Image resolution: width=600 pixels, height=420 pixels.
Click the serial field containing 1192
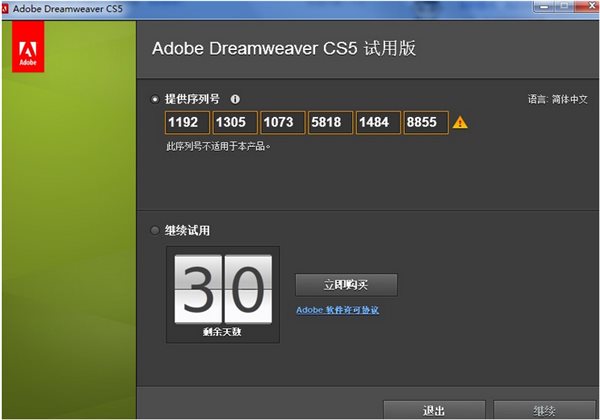[187, 122]
